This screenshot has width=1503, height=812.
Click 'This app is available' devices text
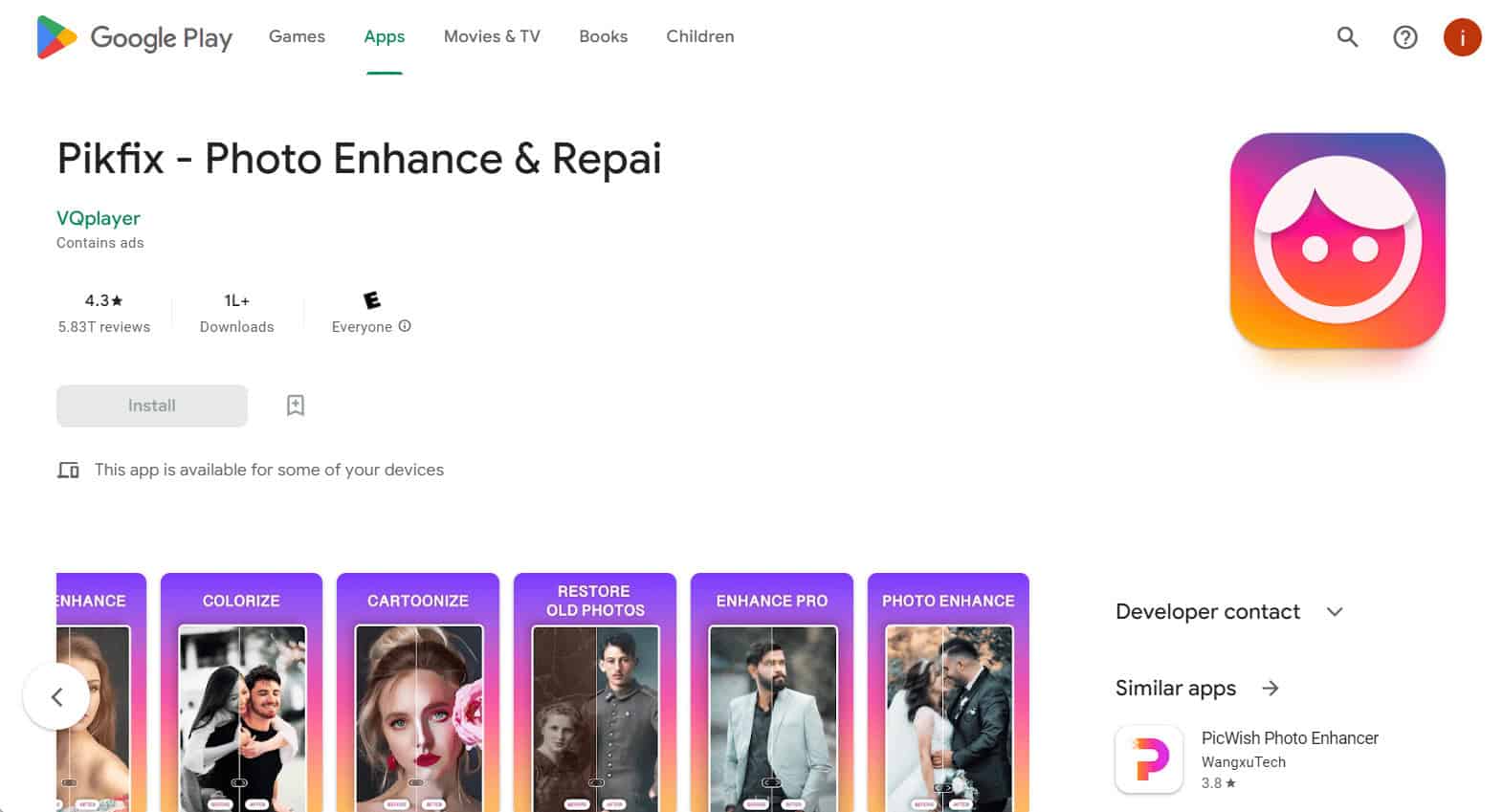269,470
